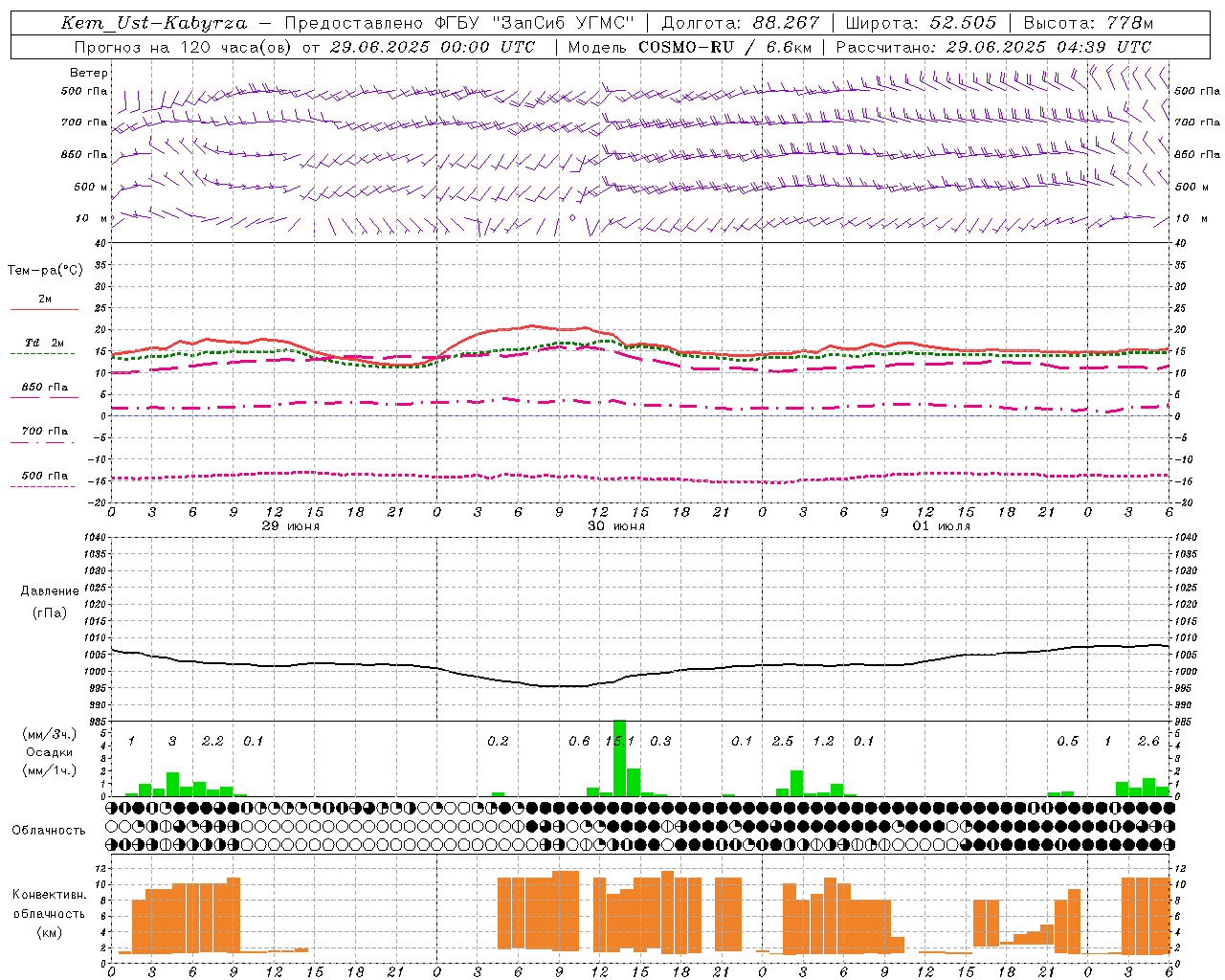This screenshot has height=980, width=1225.
Task: Click '700 гПа' in the temperature legend
Action: (45, 432)
